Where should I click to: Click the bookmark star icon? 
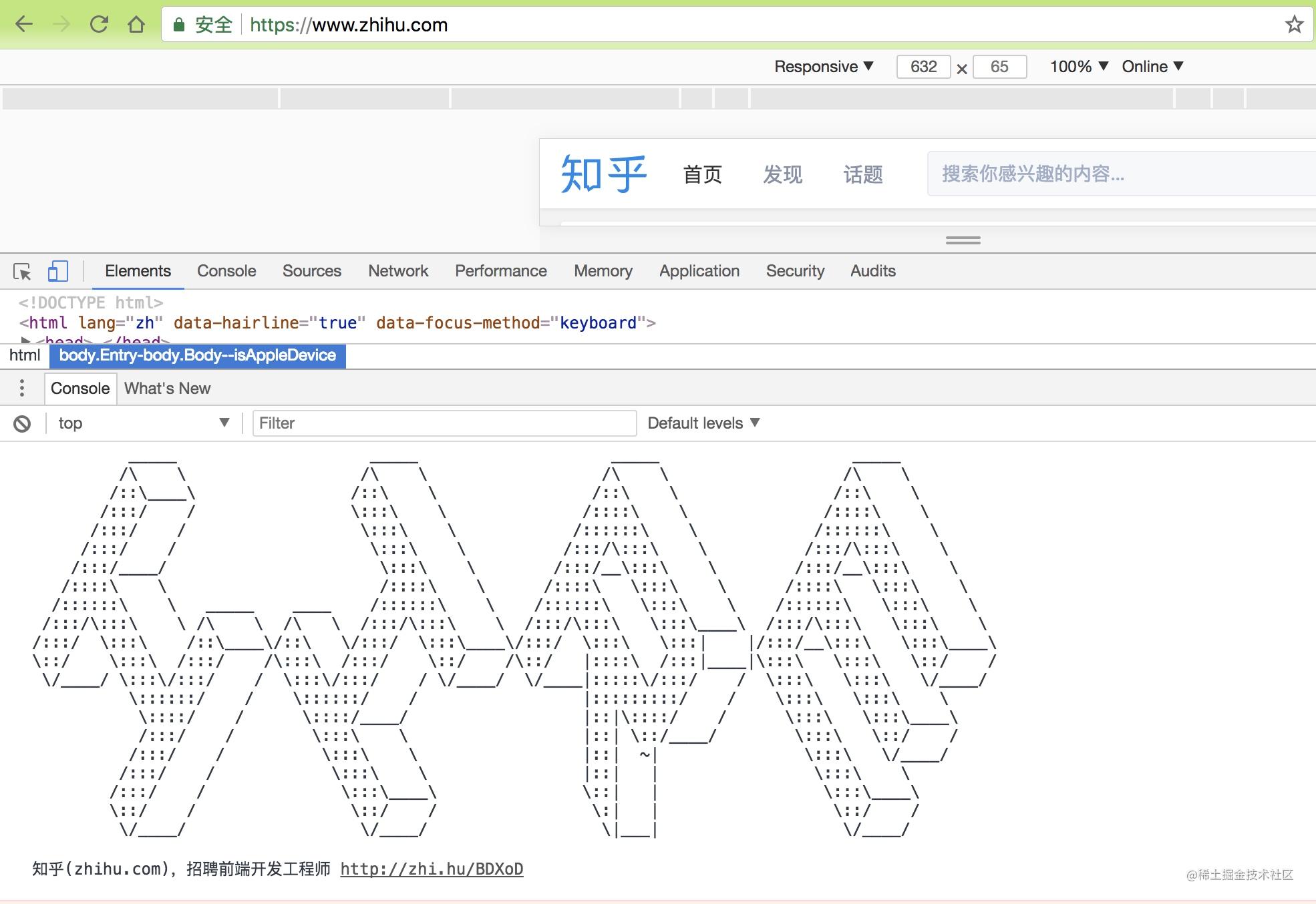[1294, 25]
